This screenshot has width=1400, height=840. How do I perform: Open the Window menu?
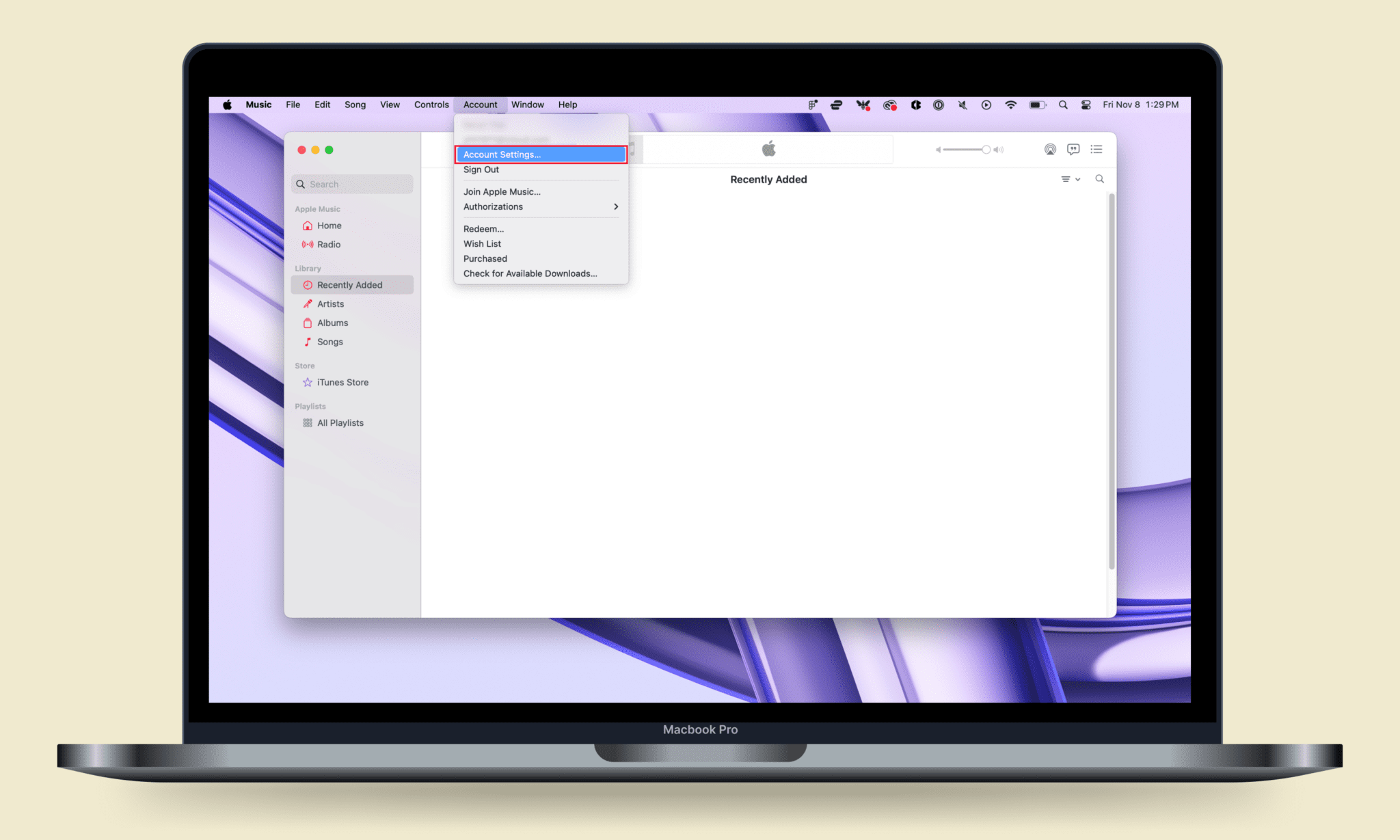(527, 105)
